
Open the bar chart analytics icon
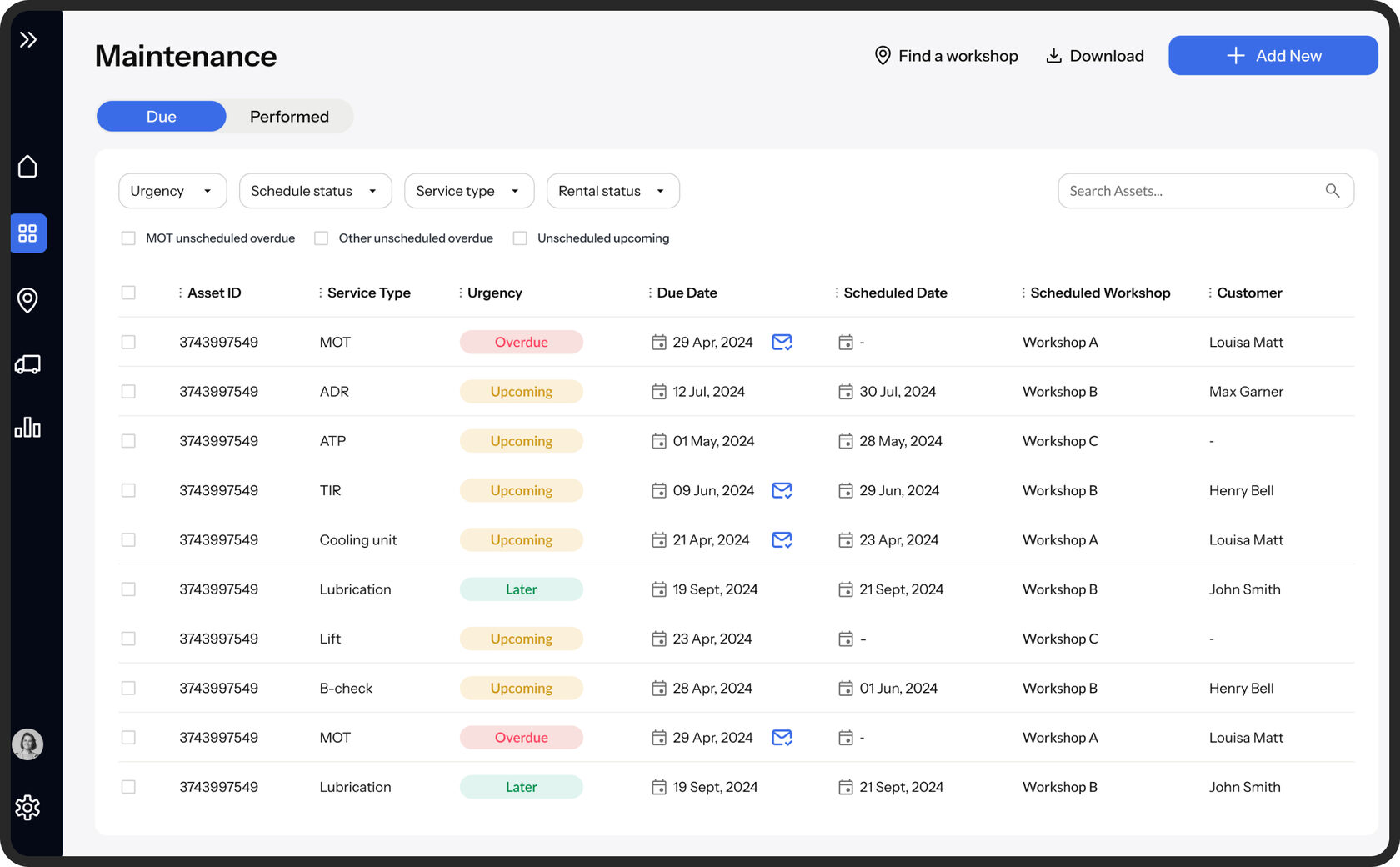click(x=27, y=428)
